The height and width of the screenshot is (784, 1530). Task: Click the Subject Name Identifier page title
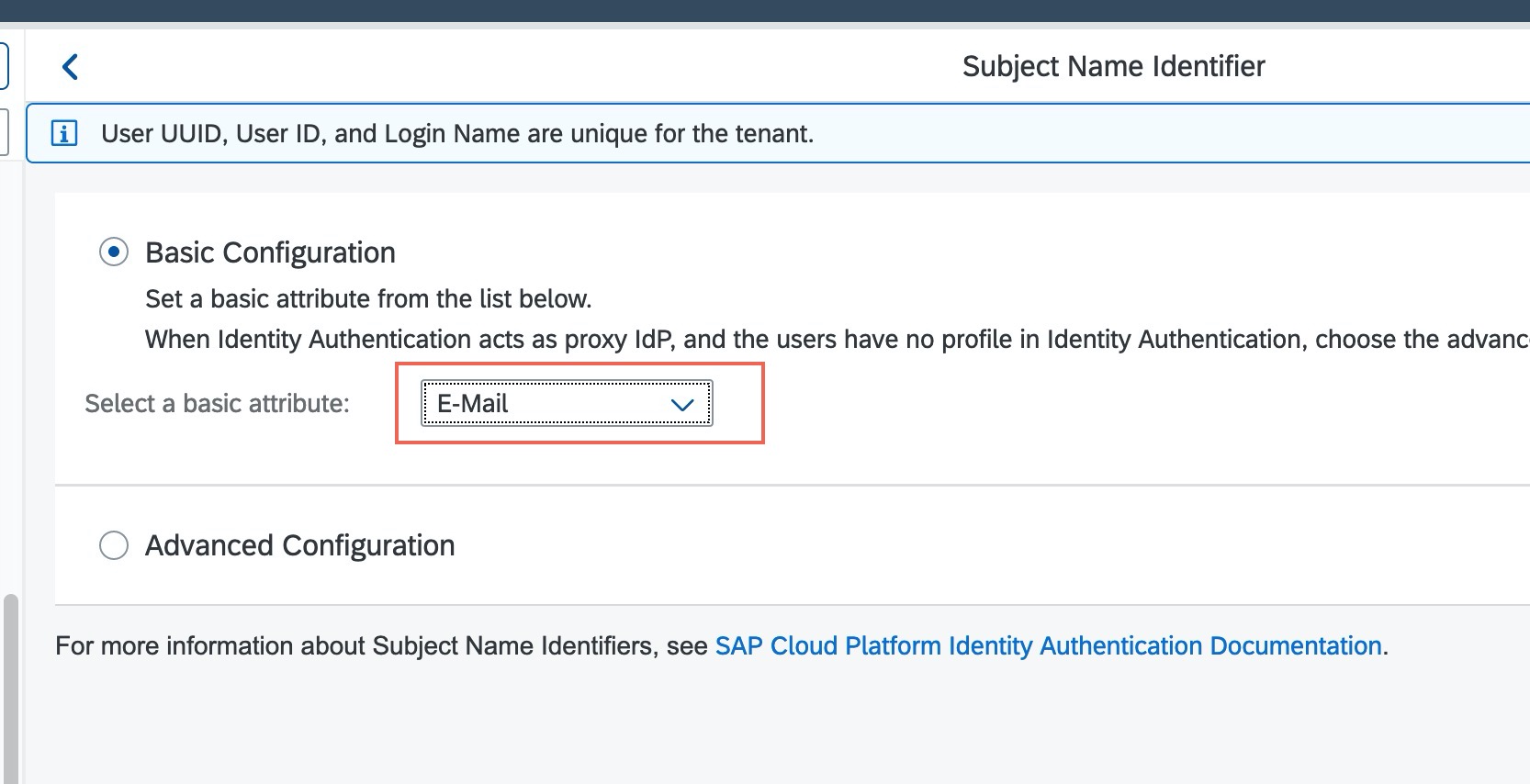pos(1113,66)
